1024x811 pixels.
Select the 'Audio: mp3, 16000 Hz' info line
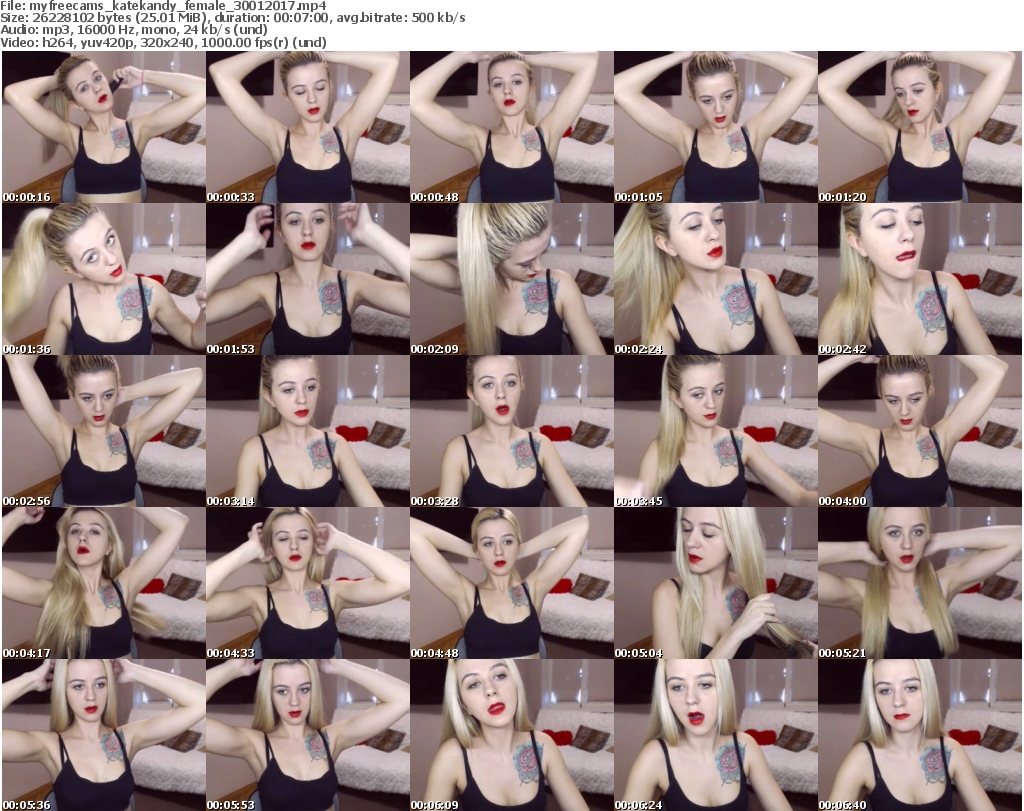(x=134, y=30)
